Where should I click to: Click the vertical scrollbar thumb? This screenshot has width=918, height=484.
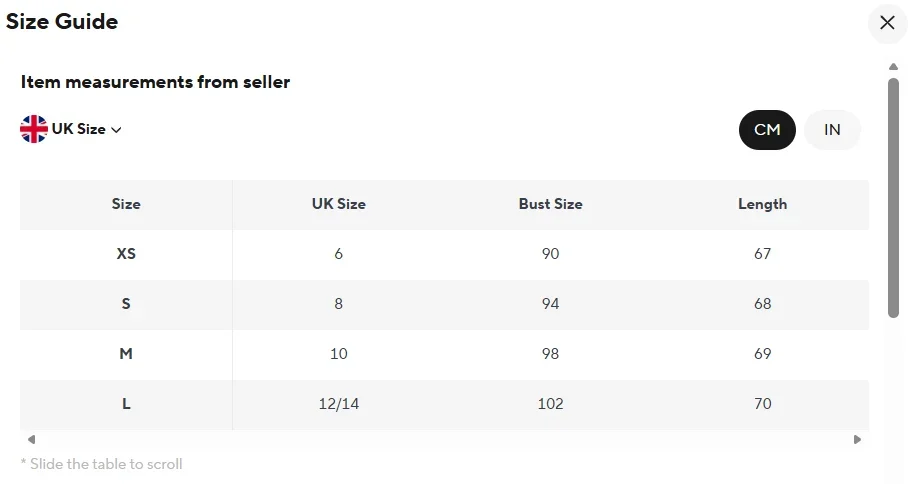(893, 198)
